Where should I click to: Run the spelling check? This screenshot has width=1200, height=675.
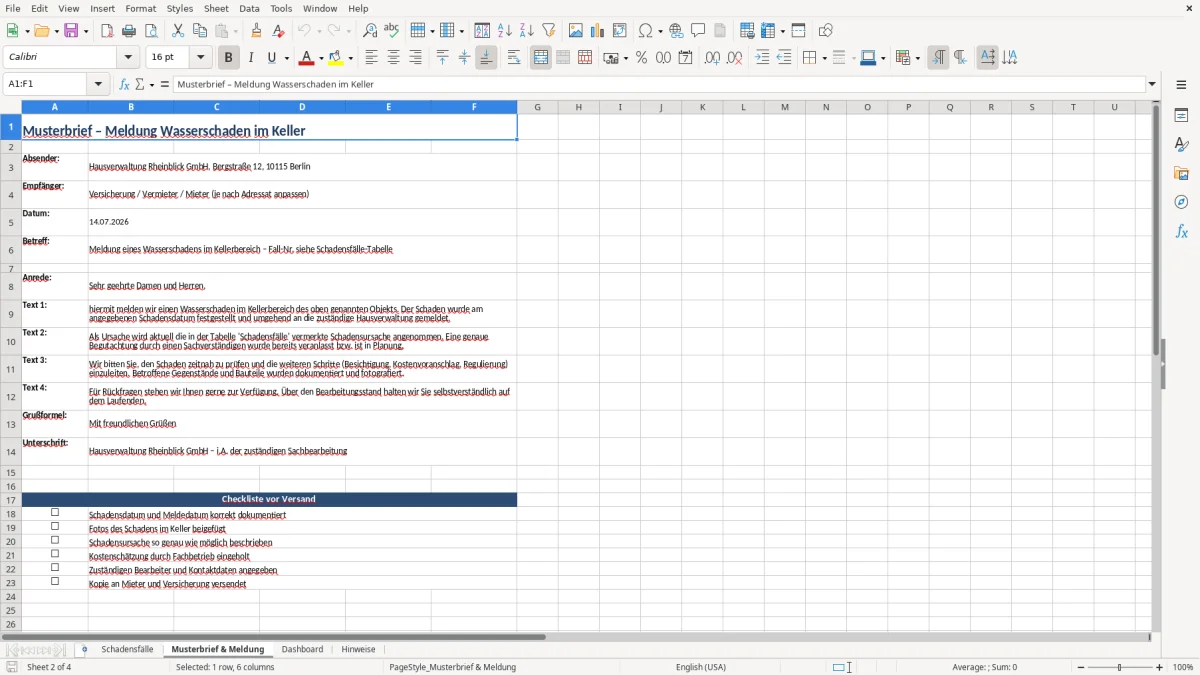point(392,31)
